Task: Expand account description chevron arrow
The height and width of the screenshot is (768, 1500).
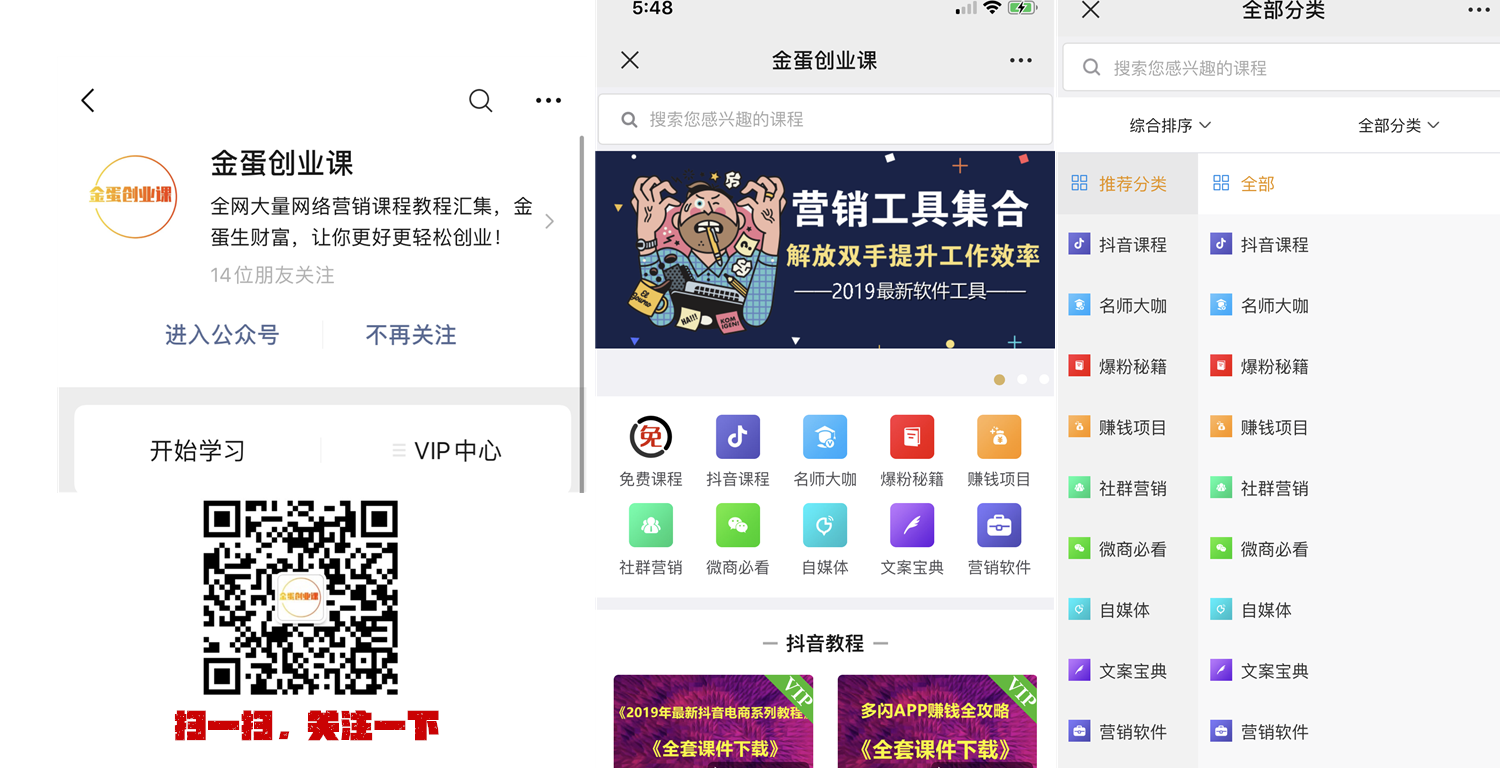Action: point(549,221)
